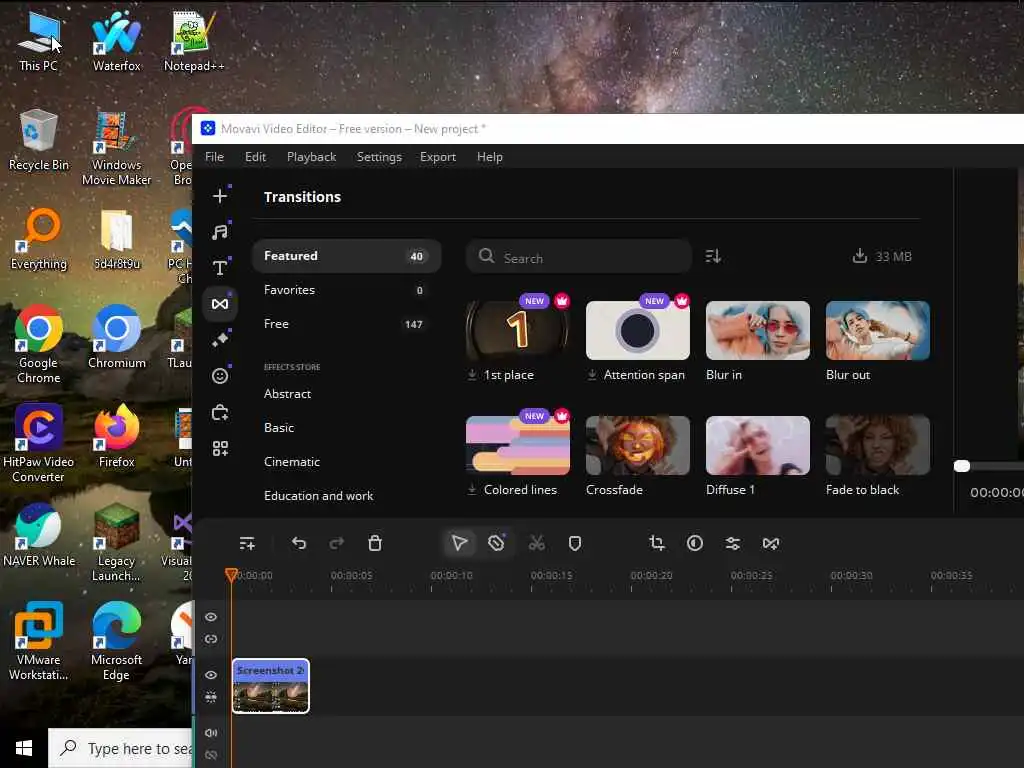Toggle visibility of upper video track

tap(211, 617)
